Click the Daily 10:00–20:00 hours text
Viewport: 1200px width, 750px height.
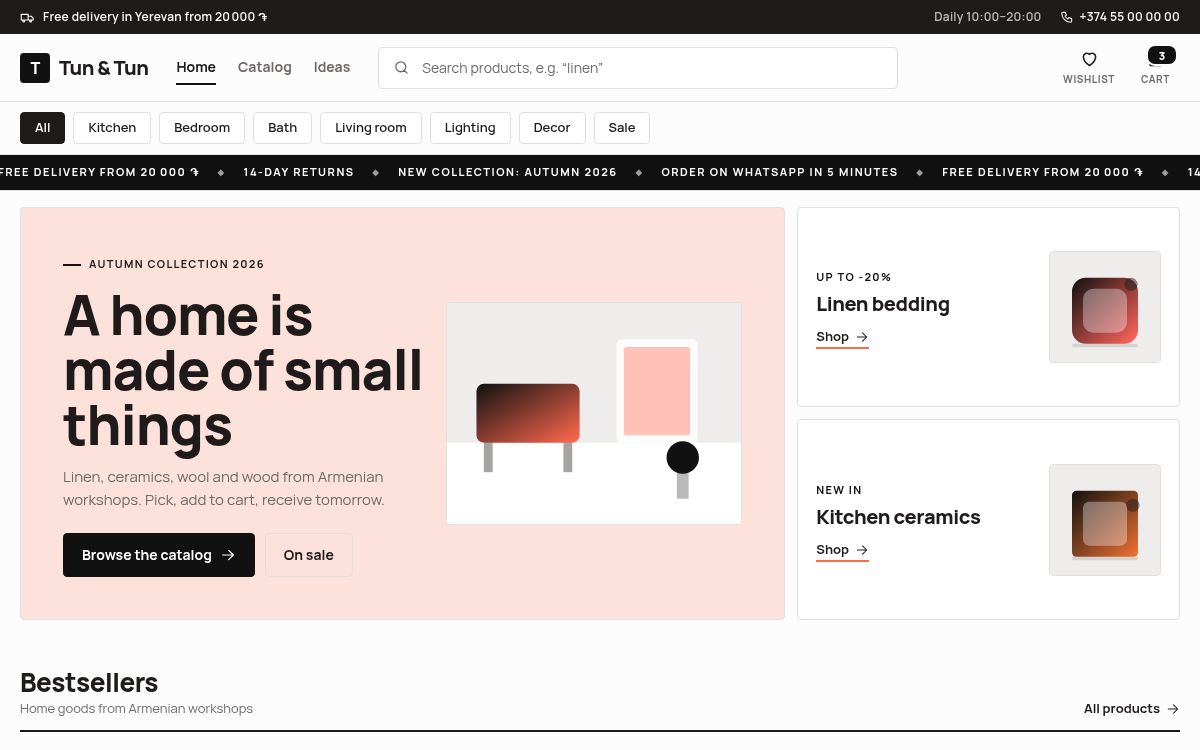pos(987,17)
